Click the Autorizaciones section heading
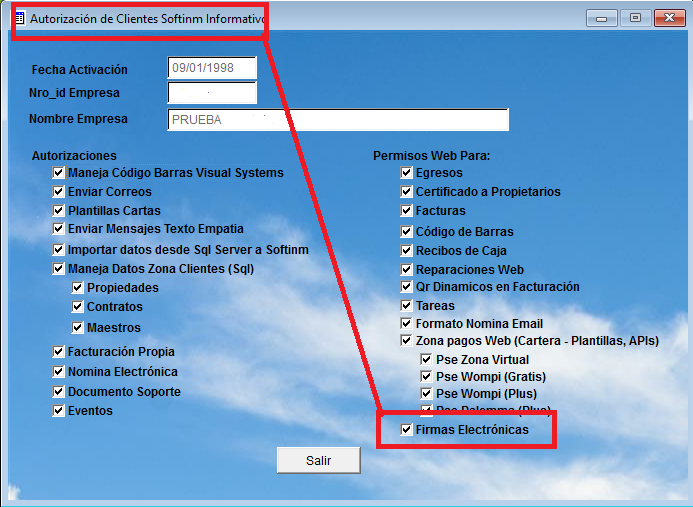 pyautogui.click(x=74, y=156)
